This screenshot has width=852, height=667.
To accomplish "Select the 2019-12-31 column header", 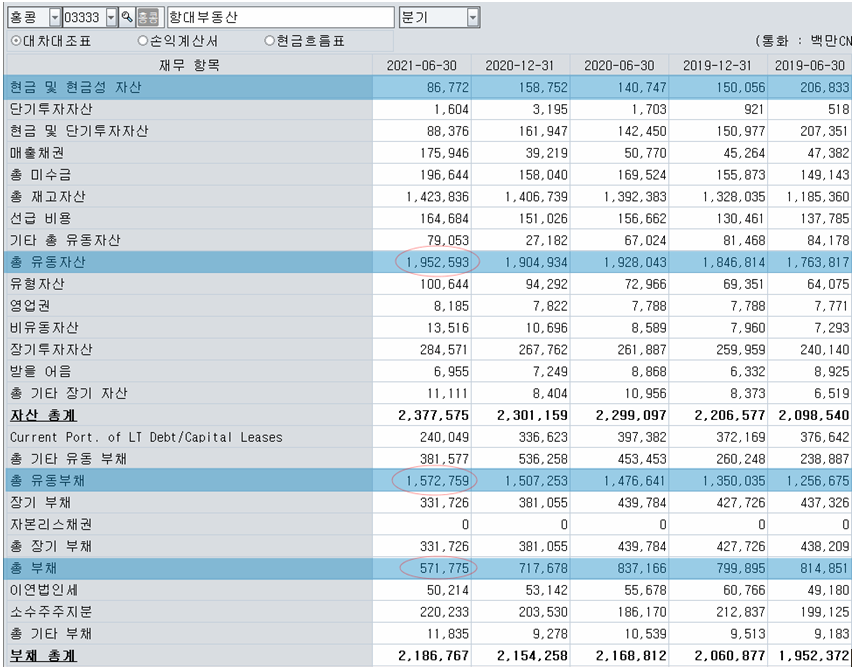I will coord(717,65).
